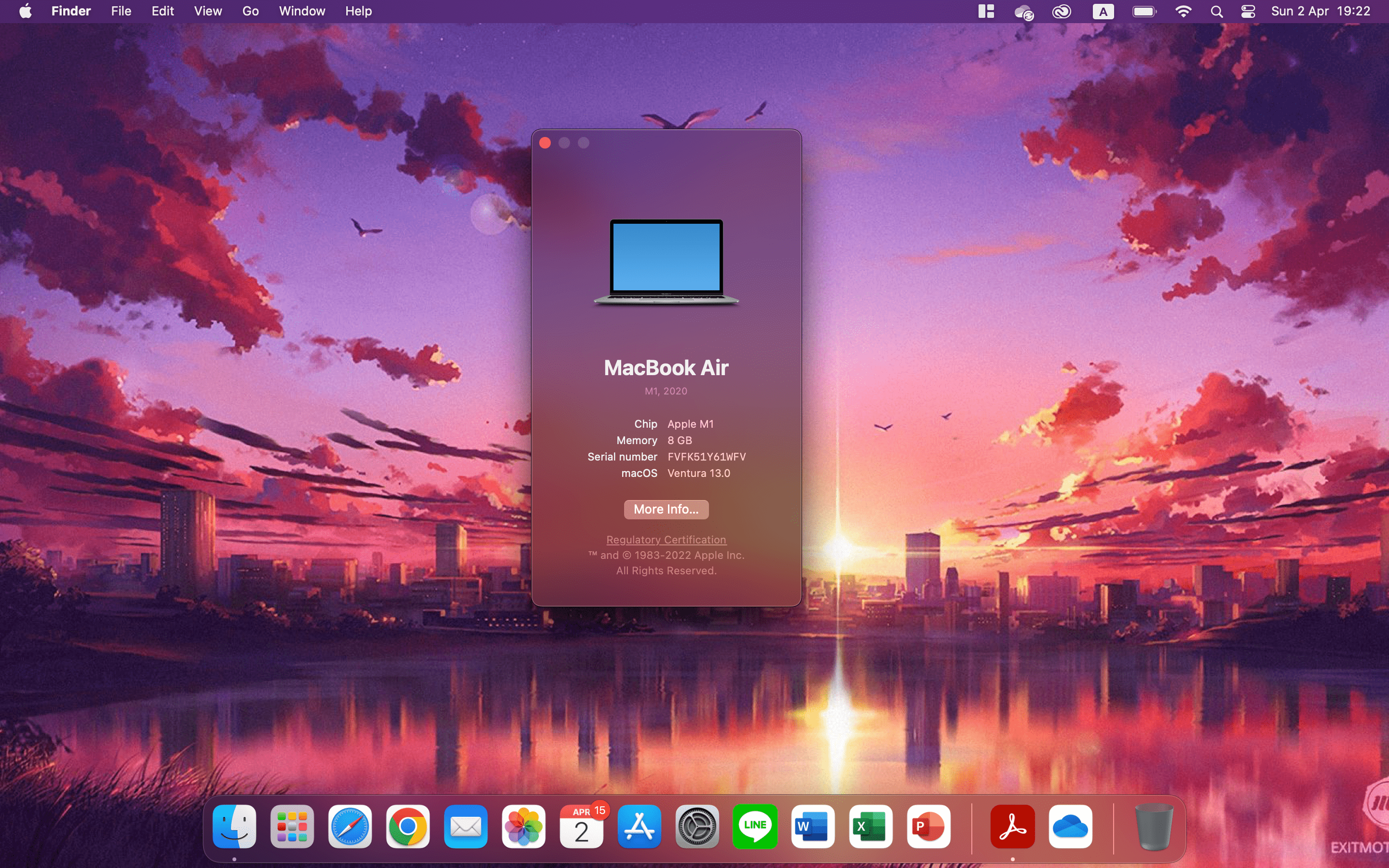This screenshot has height=868, width=1389.
Task: Open System Settings gear icon
Action: pos(697,827)
